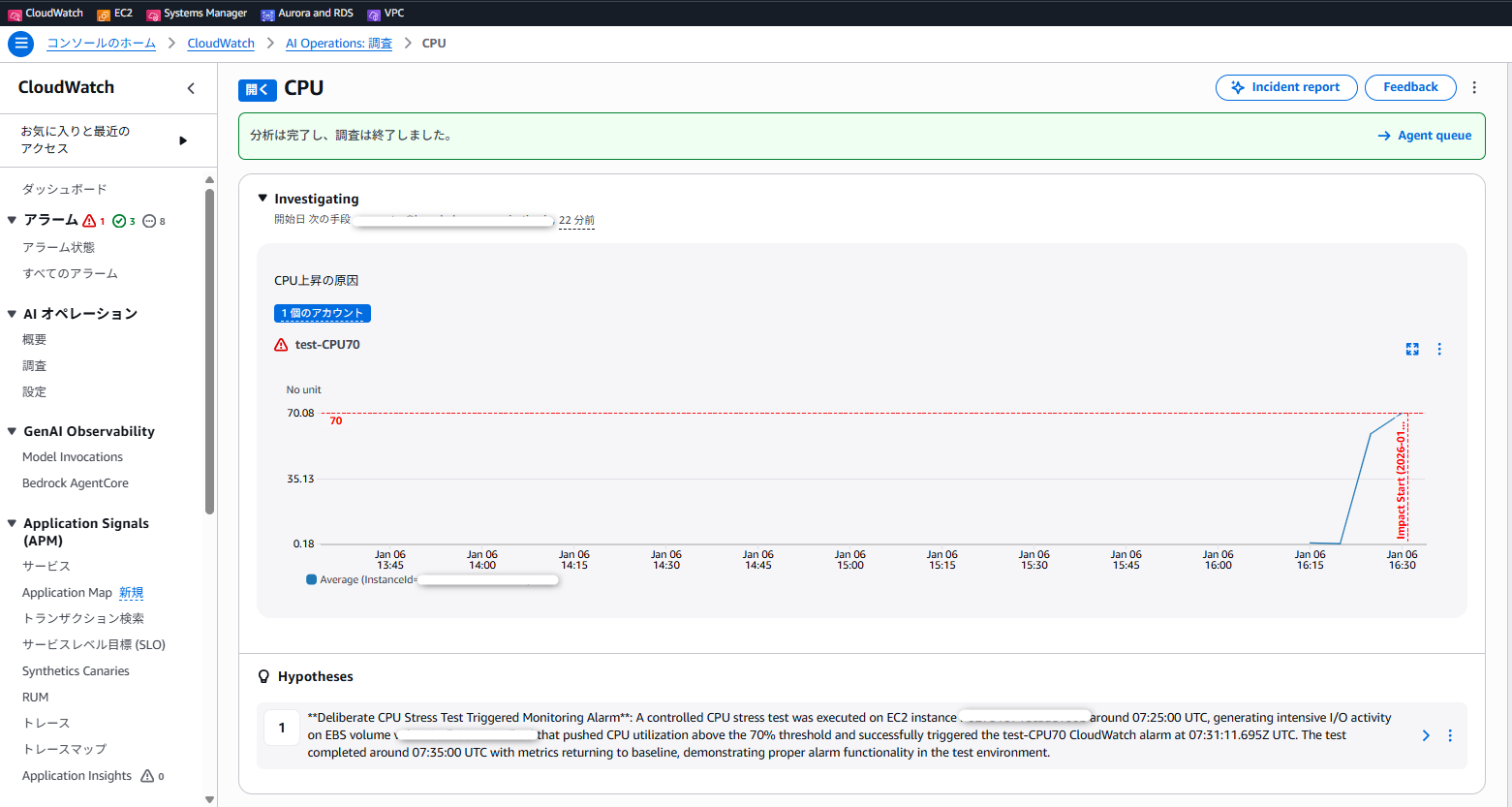This screenshot has width=1512, height=807.
Task: Open the EC2 shortcut in the top bar
Action: [114, 14]
